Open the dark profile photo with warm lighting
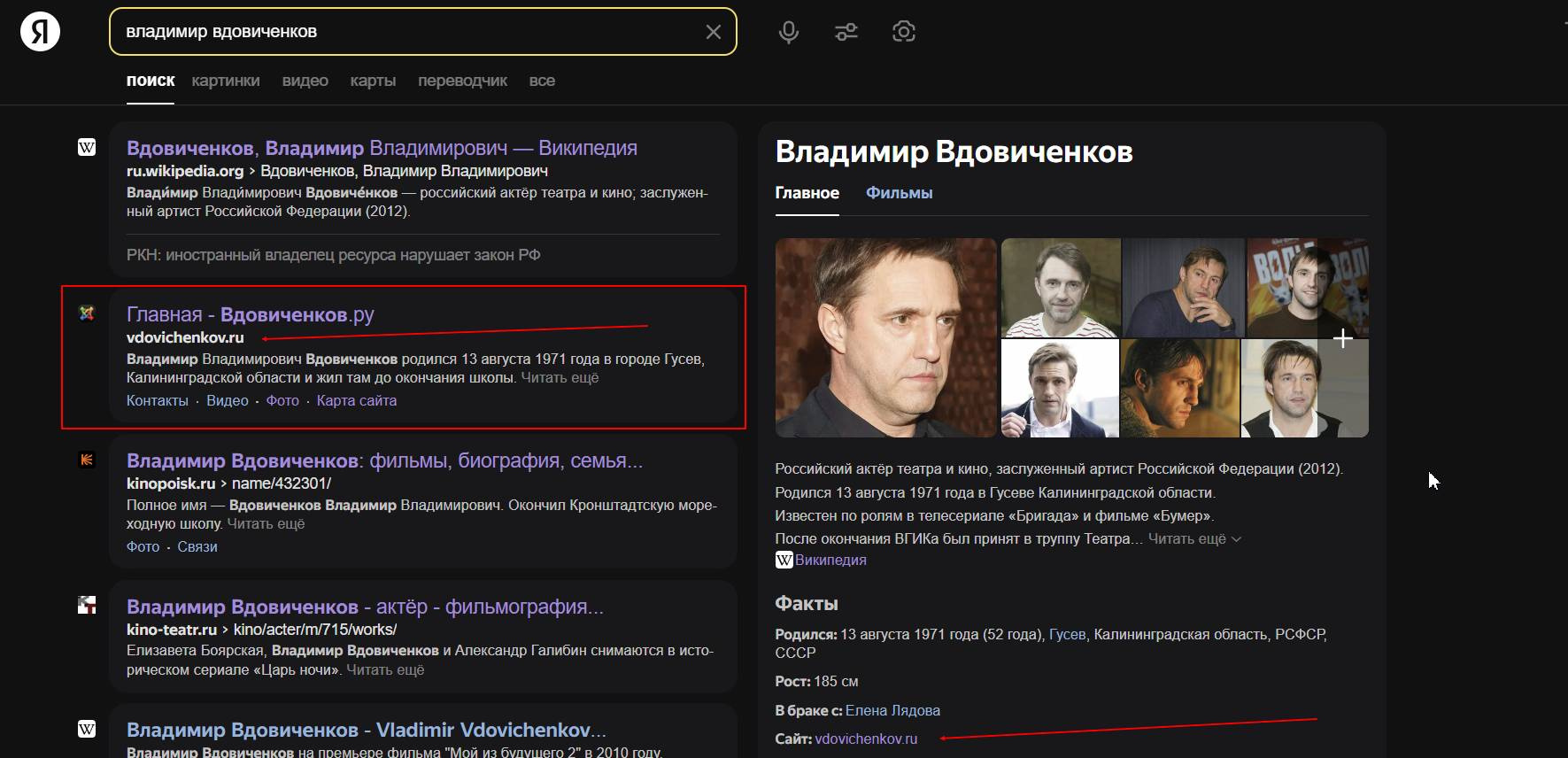This screenshot has width=1568, height=758. click(x=1180, y=389)
